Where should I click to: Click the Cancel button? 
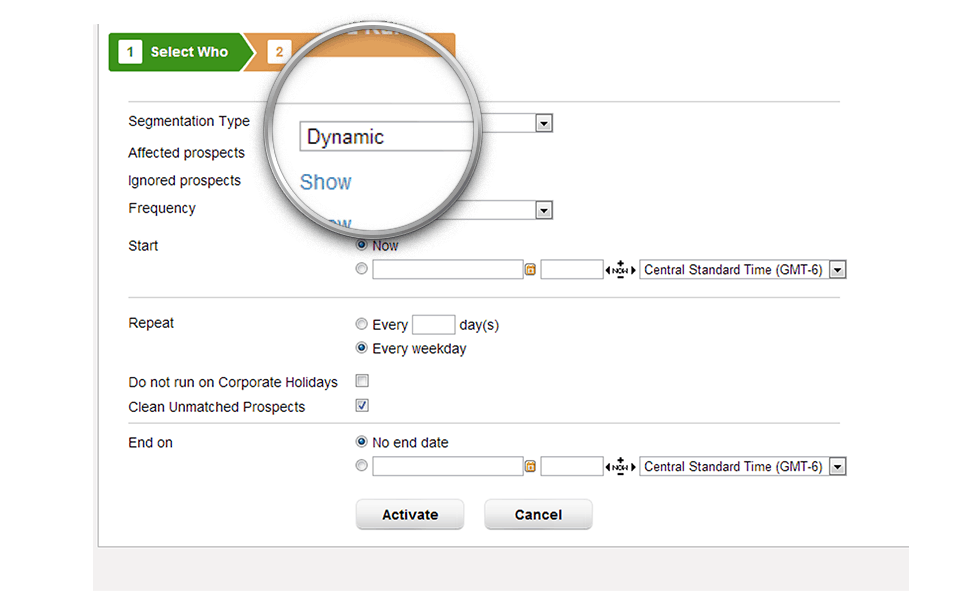538,514
